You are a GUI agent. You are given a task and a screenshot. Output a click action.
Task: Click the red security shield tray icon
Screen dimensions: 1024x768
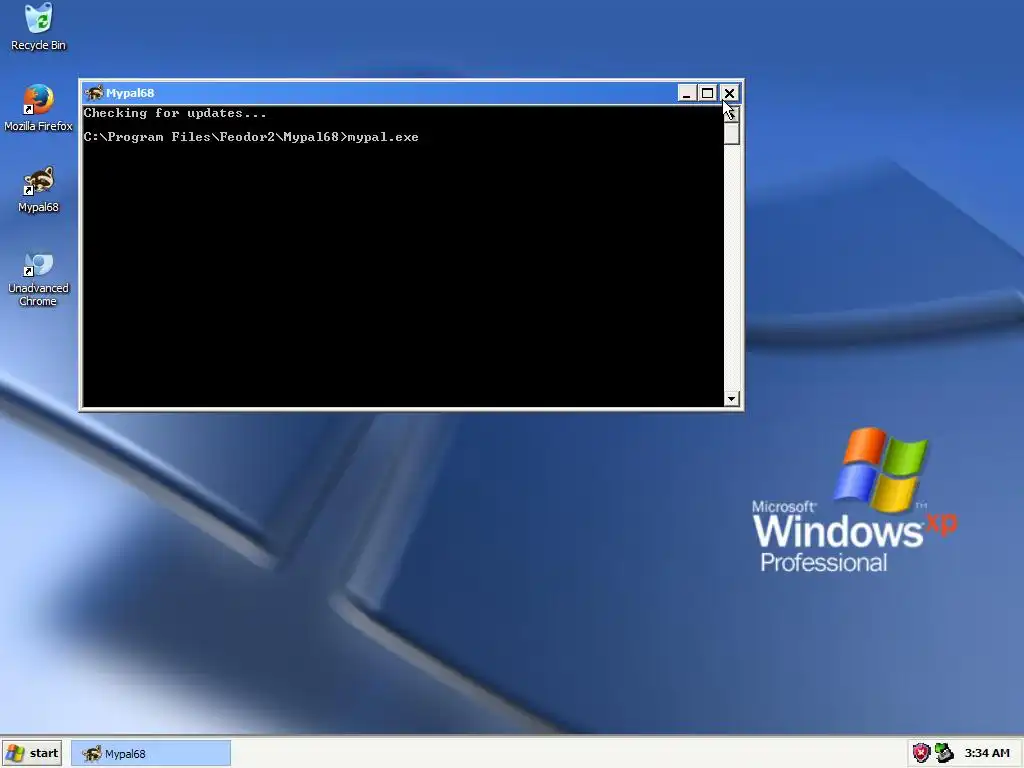[x=921, y=753]
